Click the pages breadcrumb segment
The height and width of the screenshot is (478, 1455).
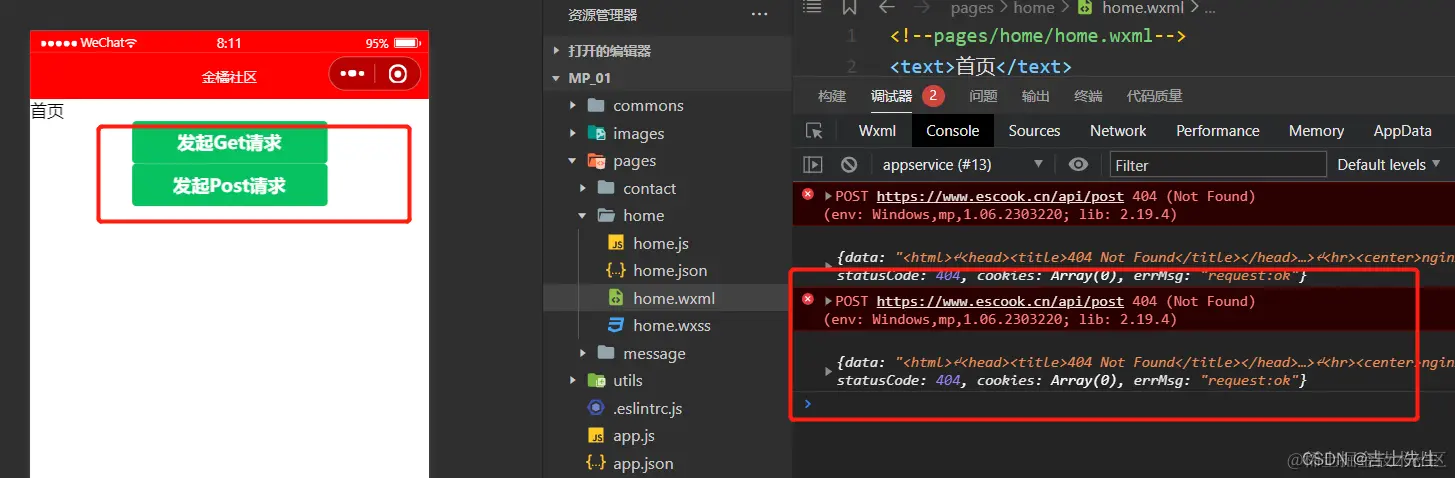tap(972, 7)
